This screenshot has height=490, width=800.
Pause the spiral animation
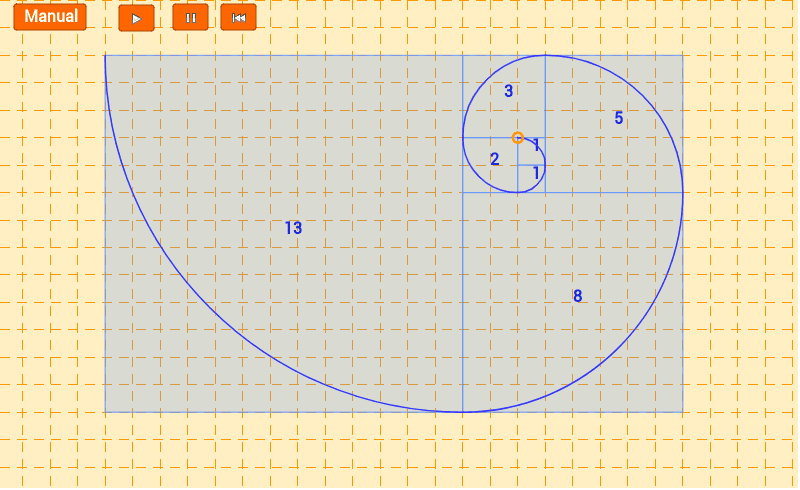pyautogui.click(x=190, y=18)
